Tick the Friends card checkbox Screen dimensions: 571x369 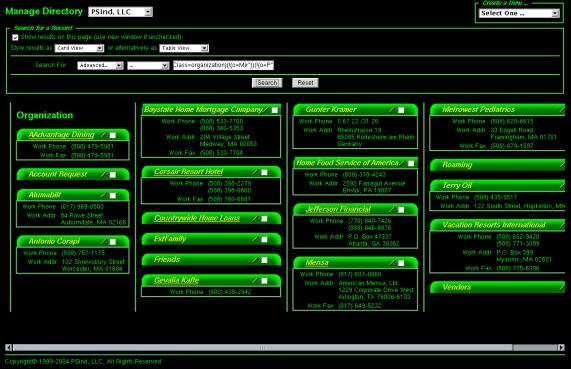(x=264, y=260)
